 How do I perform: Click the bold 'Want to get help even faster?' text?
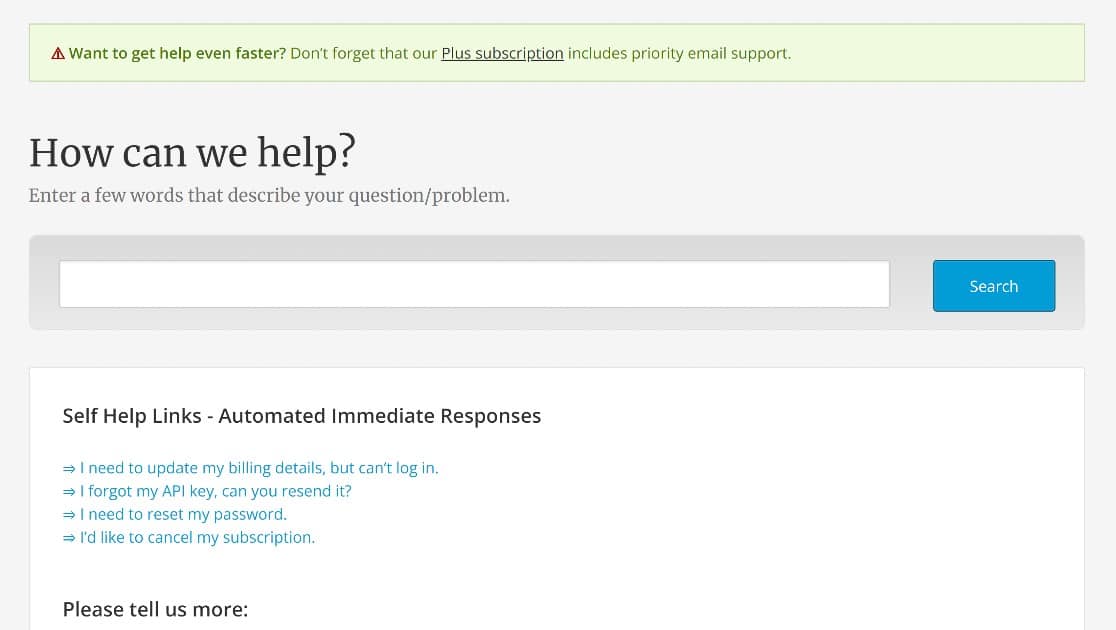(177, 53)
